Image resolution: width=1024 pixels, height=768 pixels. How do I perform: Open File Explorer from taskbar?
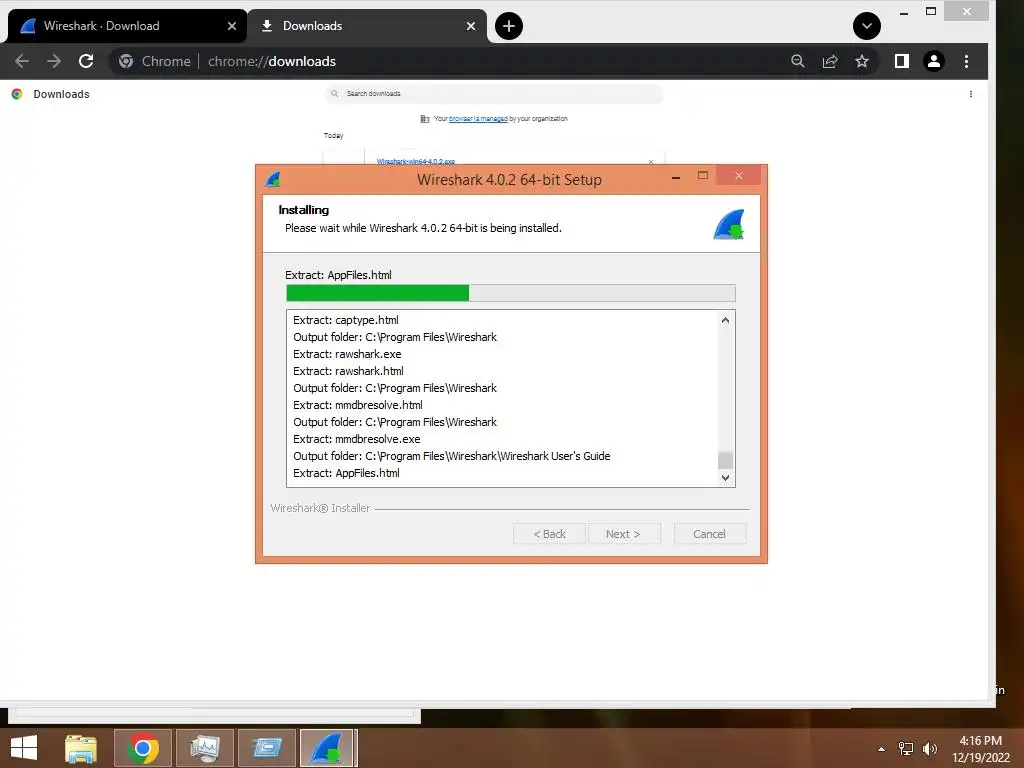(x=81, y=748)
